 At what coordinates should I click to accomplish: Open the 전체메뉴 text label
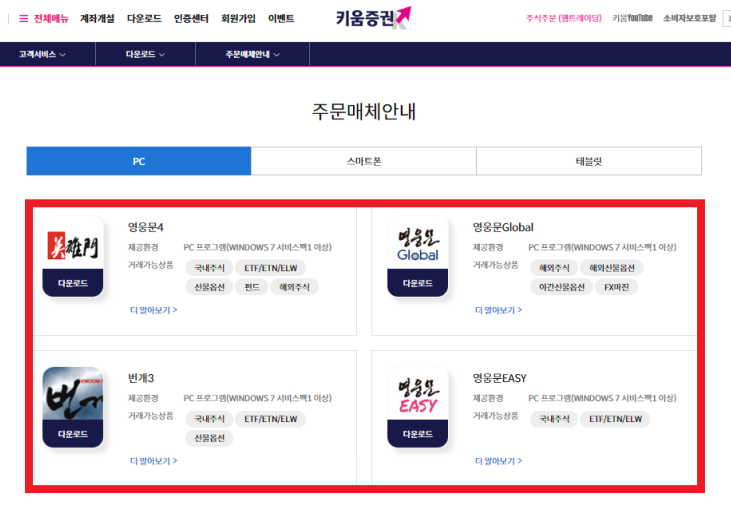(x=51, y=19)
